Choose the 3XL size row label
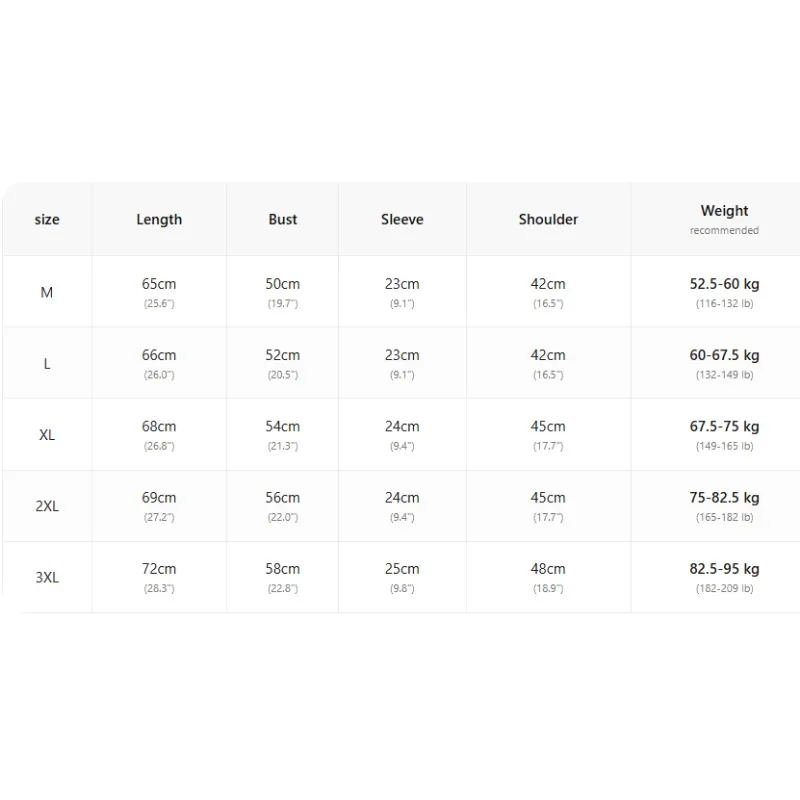 tap(47, 578)
